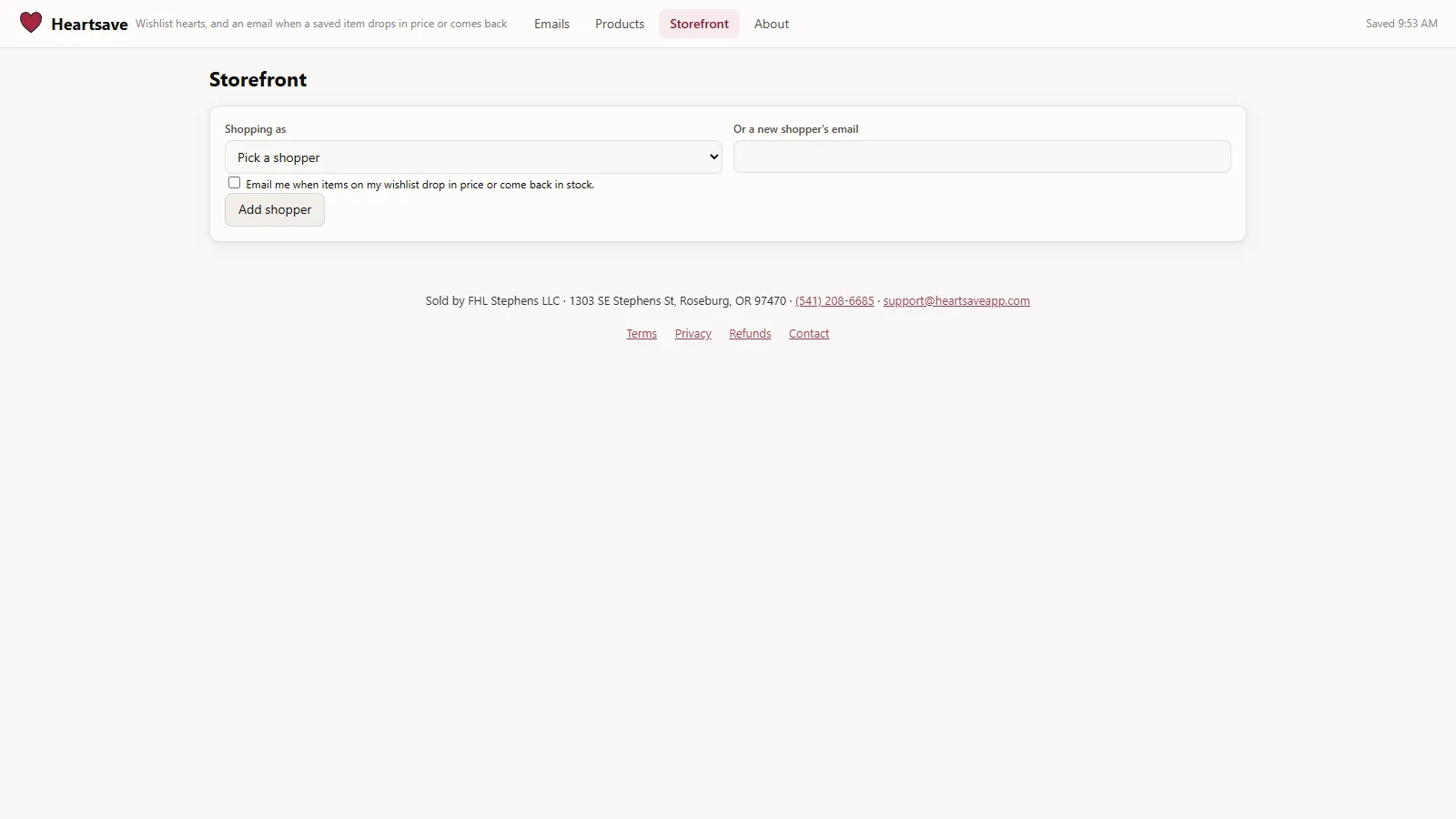This screenshot has width=1456, height=819.
Task: Click the Storefront page heading
Action: tap(258, 79)
